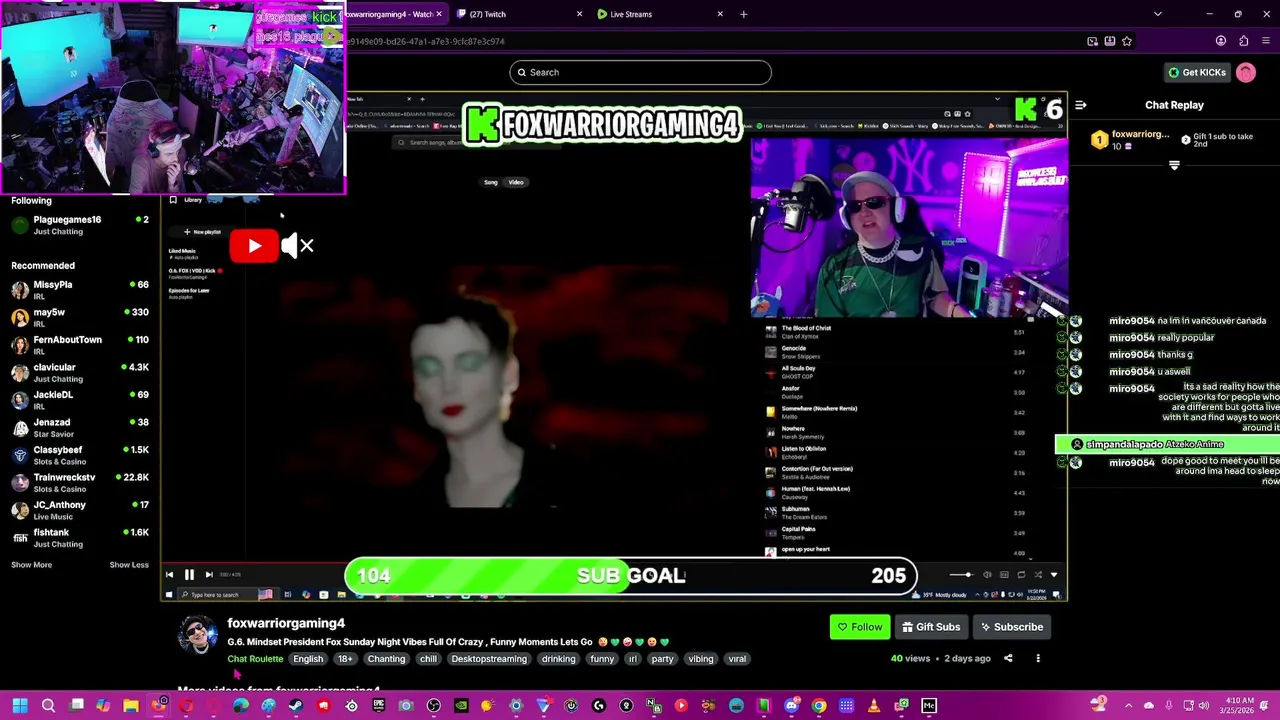The width and height of the screenshot is (1280, 720).
Task: Open File Explorer from taskbar
Action: tap(131, 706)
